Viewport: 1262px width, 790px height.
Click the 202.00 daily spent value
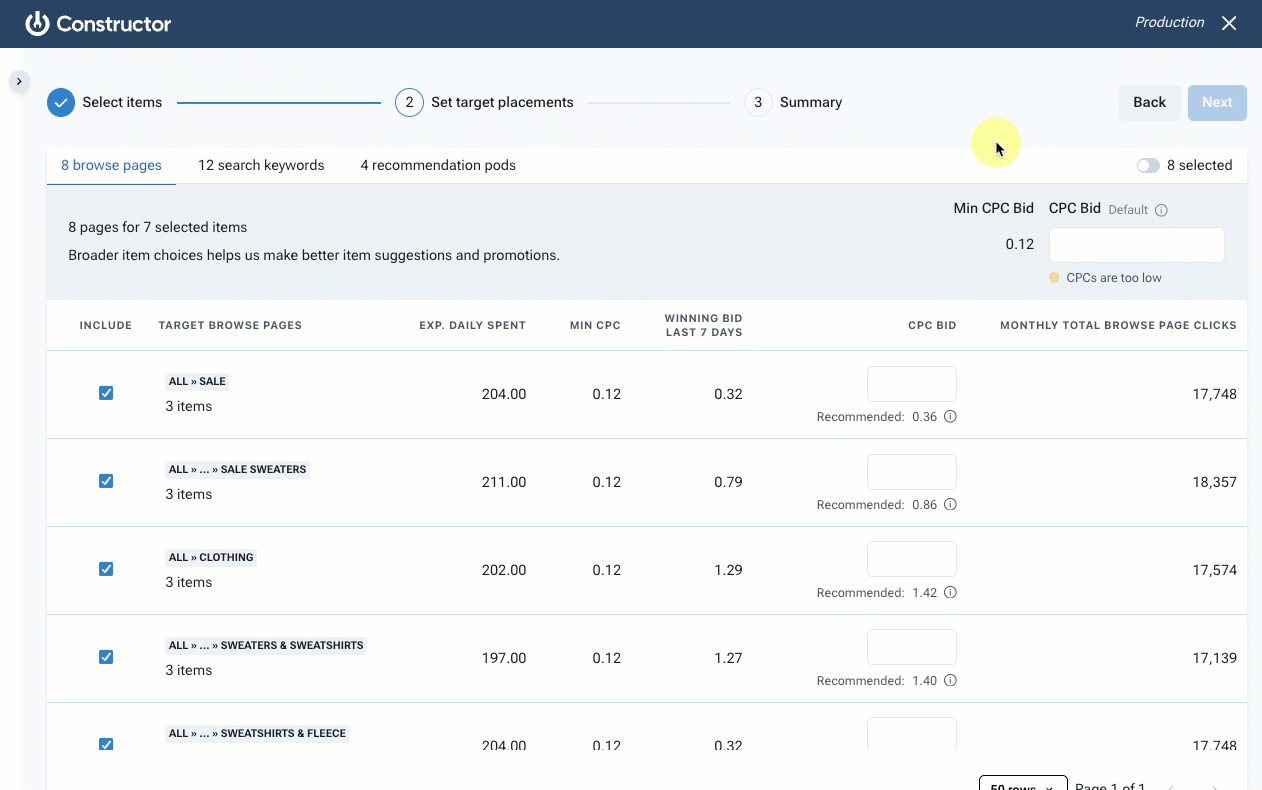pyautogui.click(x=504, y=570)
